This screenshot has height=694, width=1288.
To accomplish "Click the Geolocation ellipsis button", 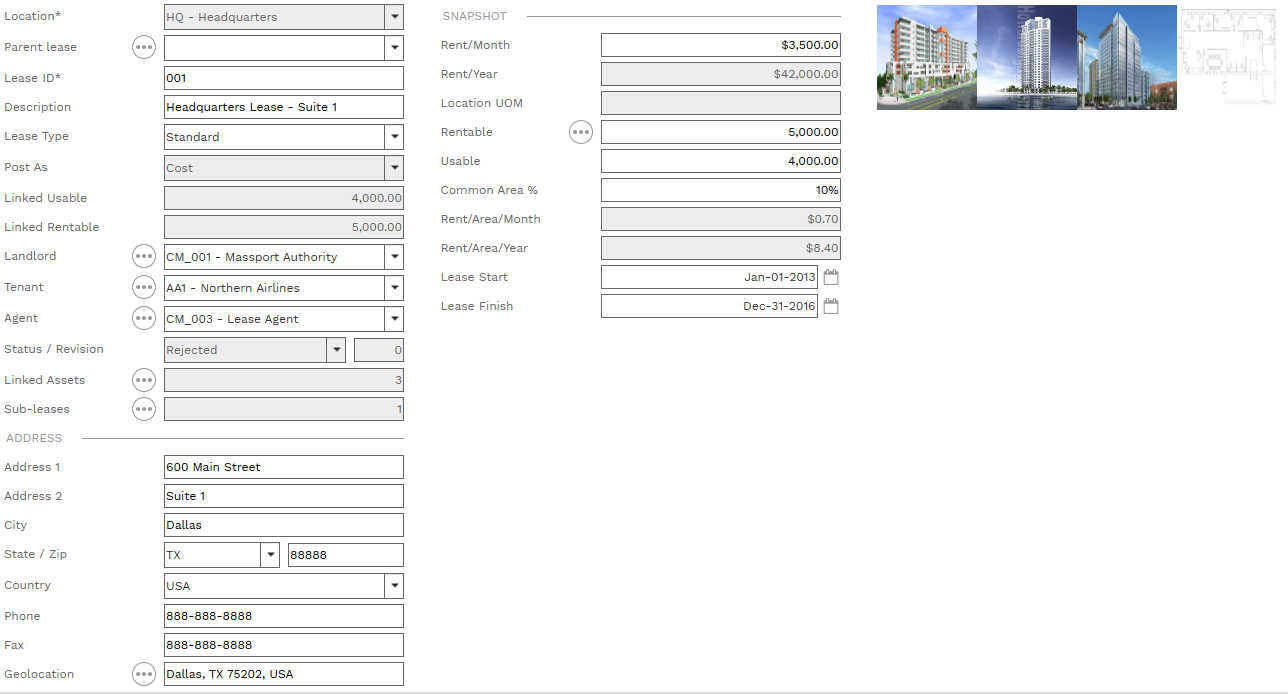I will click(144, 674).
